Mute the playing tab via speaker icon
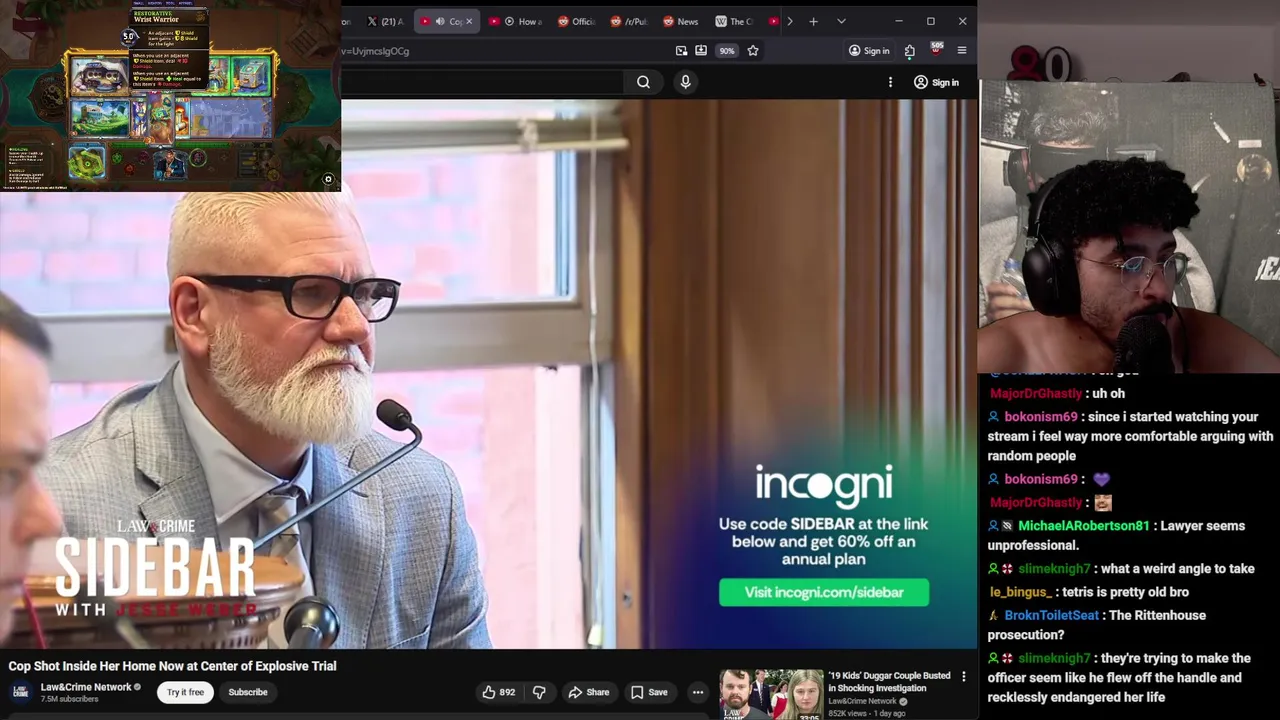Viewport: 1280px width, 720px height. tap(440, 21)
